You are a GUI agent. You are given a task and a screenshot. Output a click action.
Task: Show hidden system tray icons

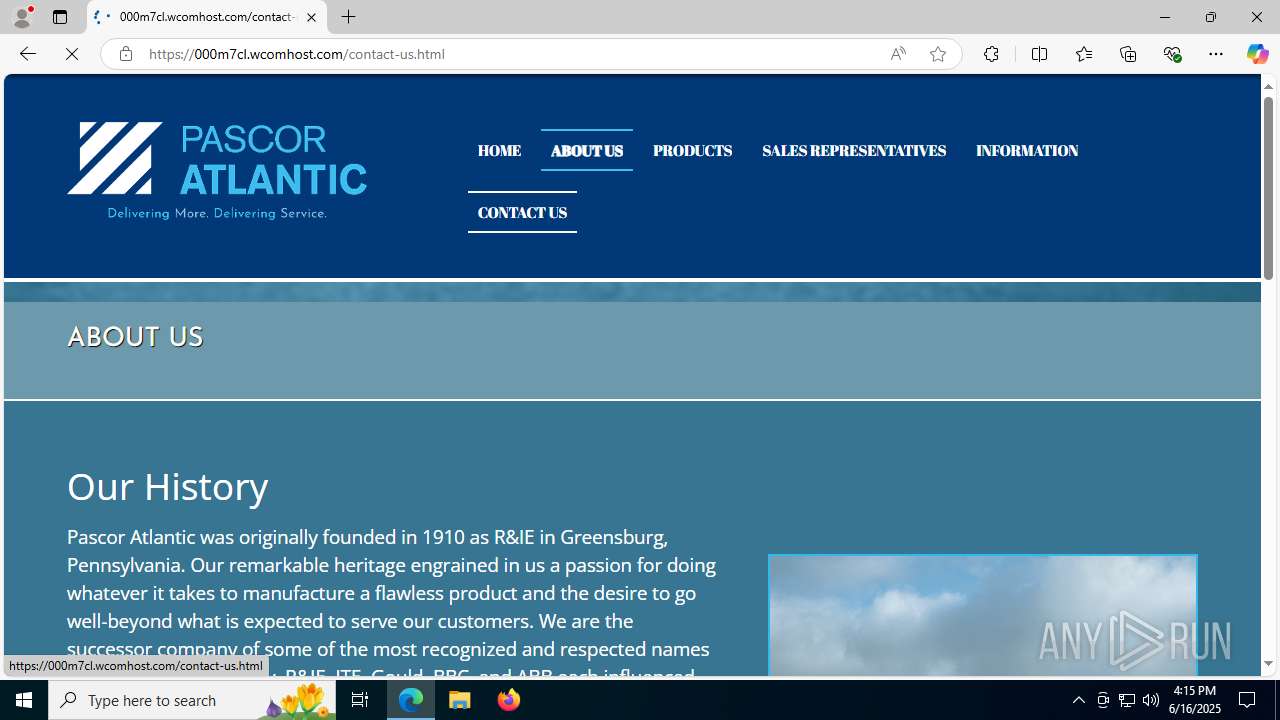click(1078, 700)
